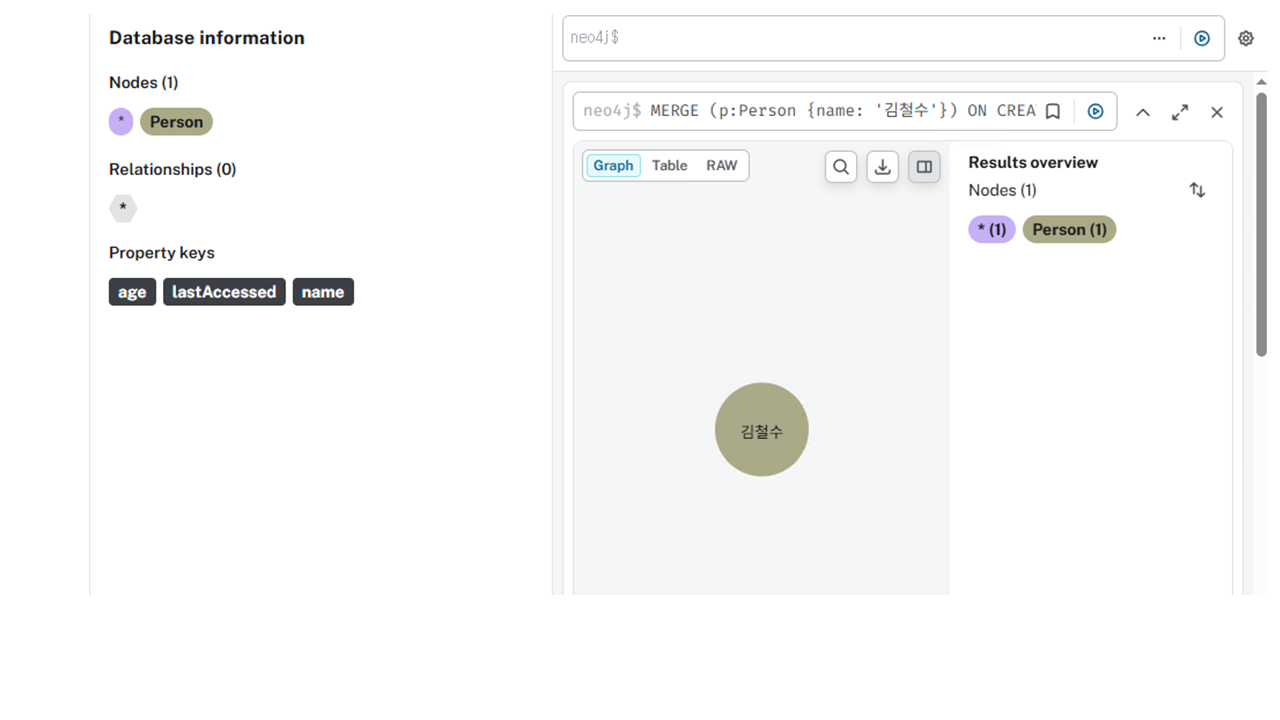Click the lastAccessed property key

[x=224, y=292]
